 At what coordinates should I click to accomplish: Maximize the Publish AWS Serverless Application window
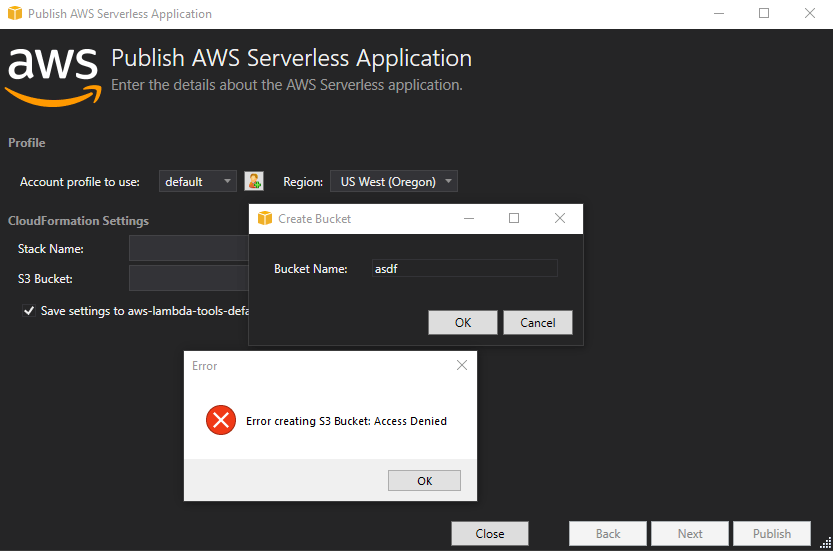tap(764, 13)
